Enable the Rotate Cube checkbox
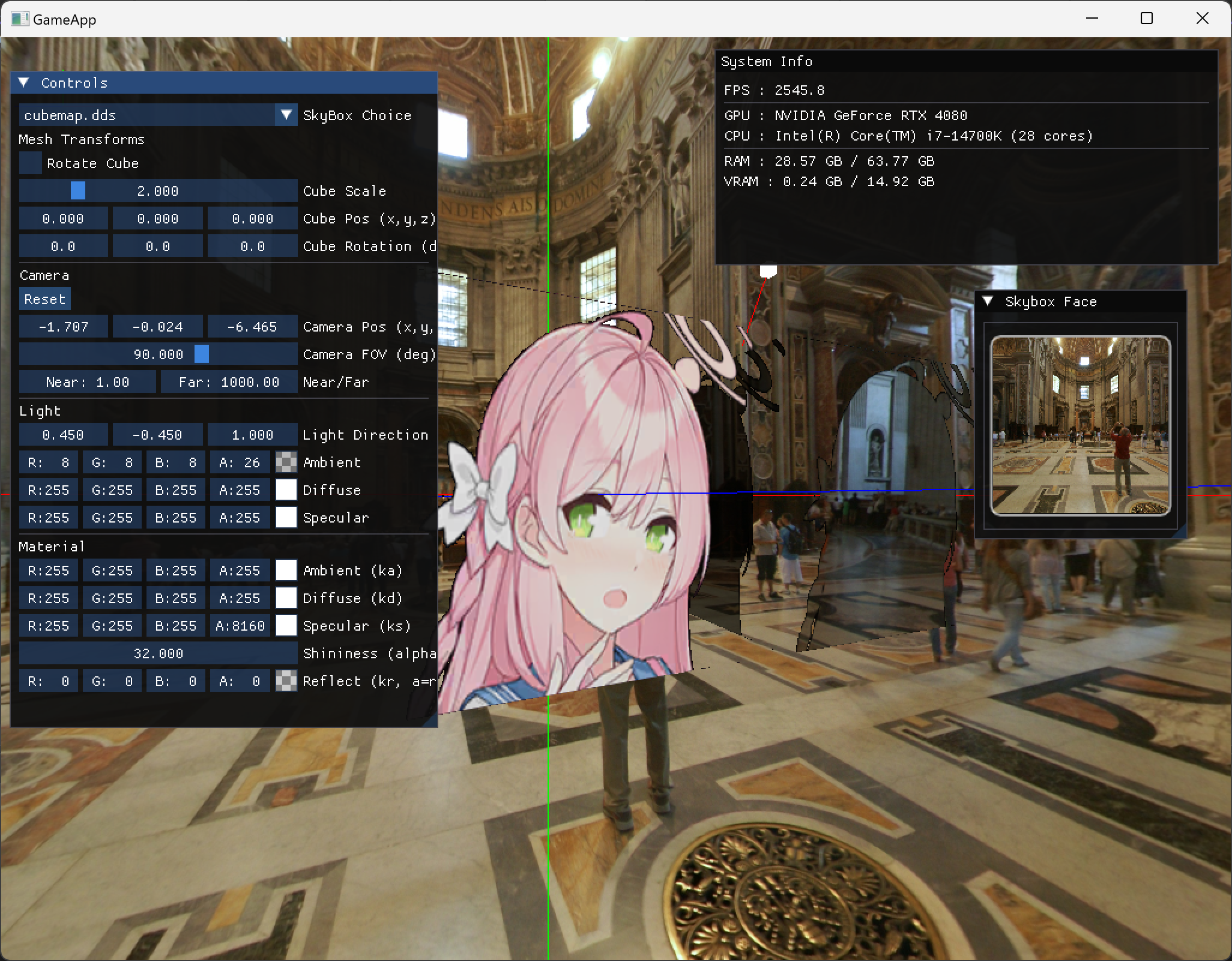1232x961 pixels. [30, 163]
